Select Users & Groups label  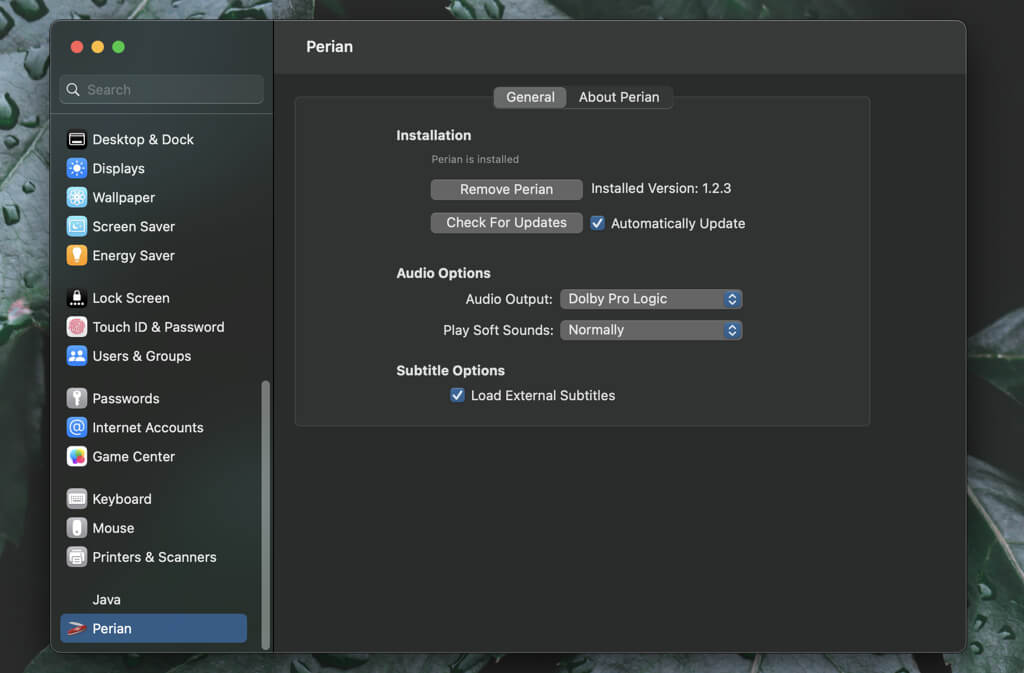point(142,356)
